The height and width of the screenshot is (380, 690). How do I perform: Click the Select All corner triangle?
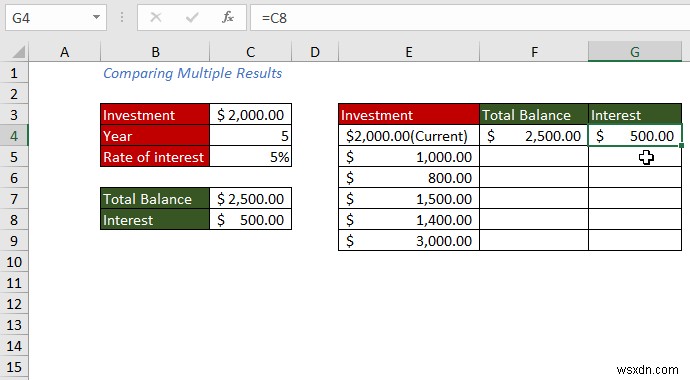(x=18, y=52)
